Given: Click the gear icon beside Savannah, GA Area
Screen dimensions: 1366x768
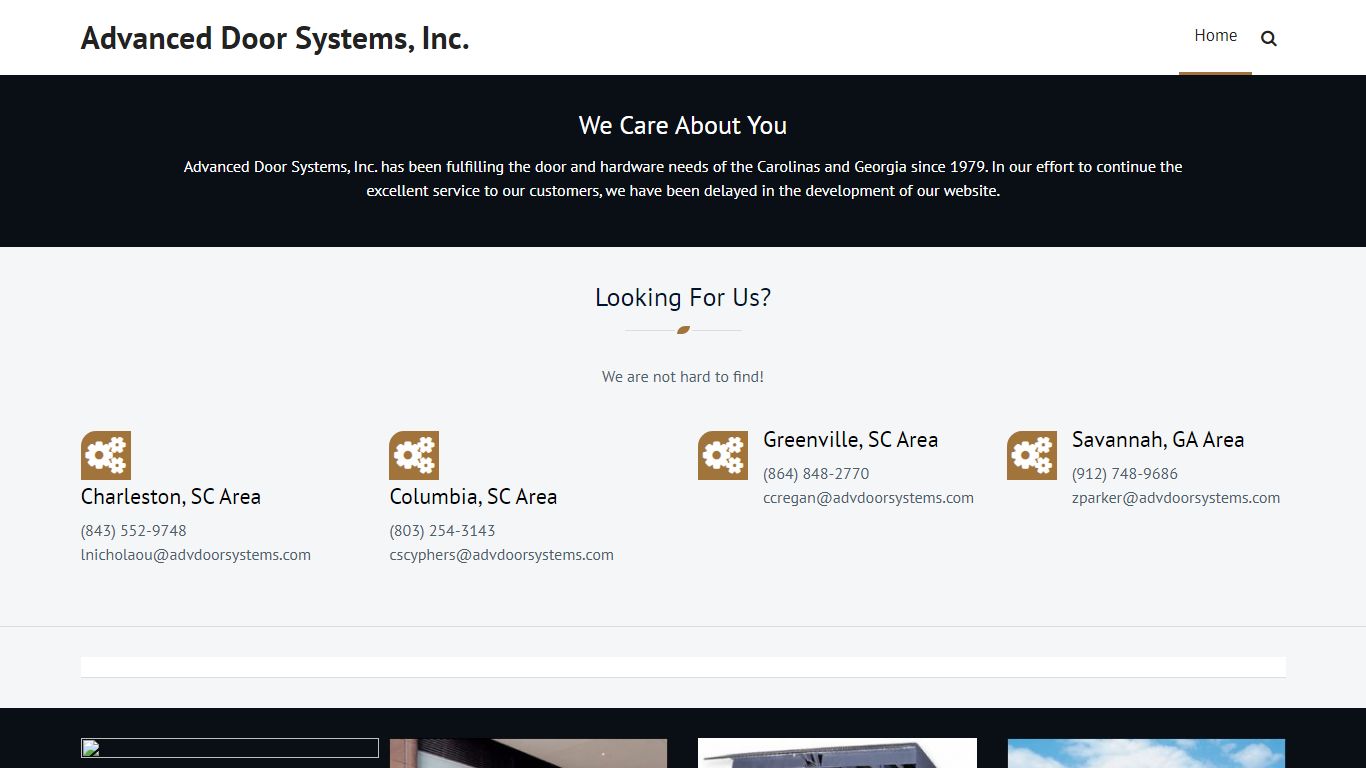Looking at the screenshot, I should click(x=1032, y=455).
